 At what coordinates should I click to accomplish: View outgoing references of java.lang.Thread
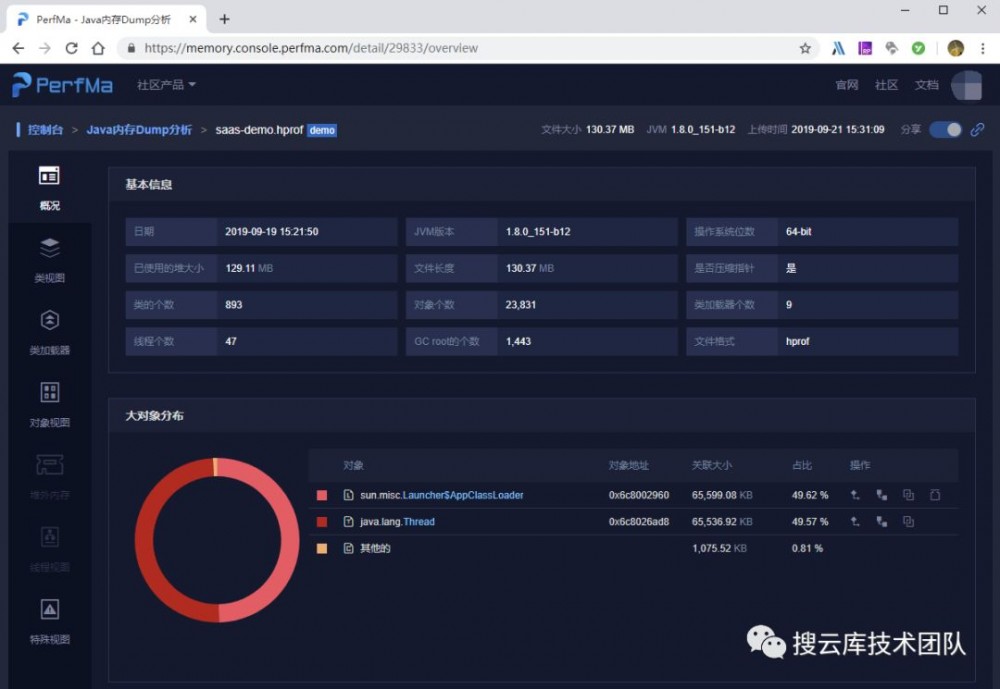(x=881, y=521)
